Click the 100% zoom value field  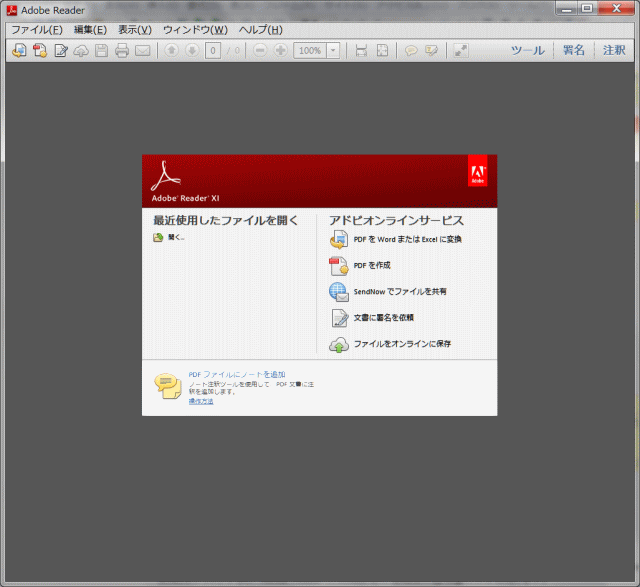tap(310, 51)
